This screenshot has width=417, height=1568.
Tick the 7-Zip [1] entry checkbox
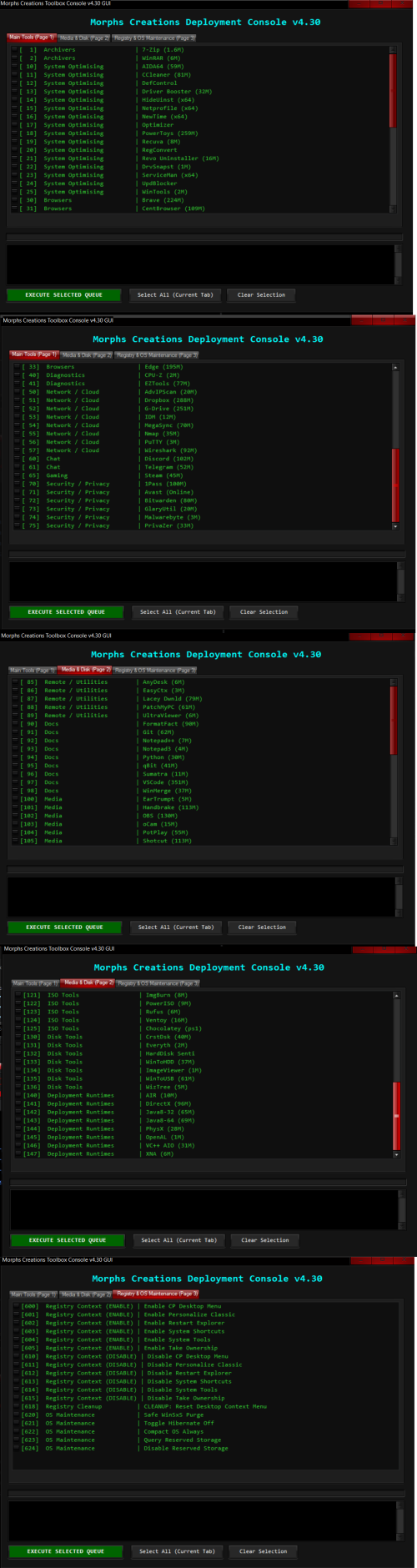point(16,50)
